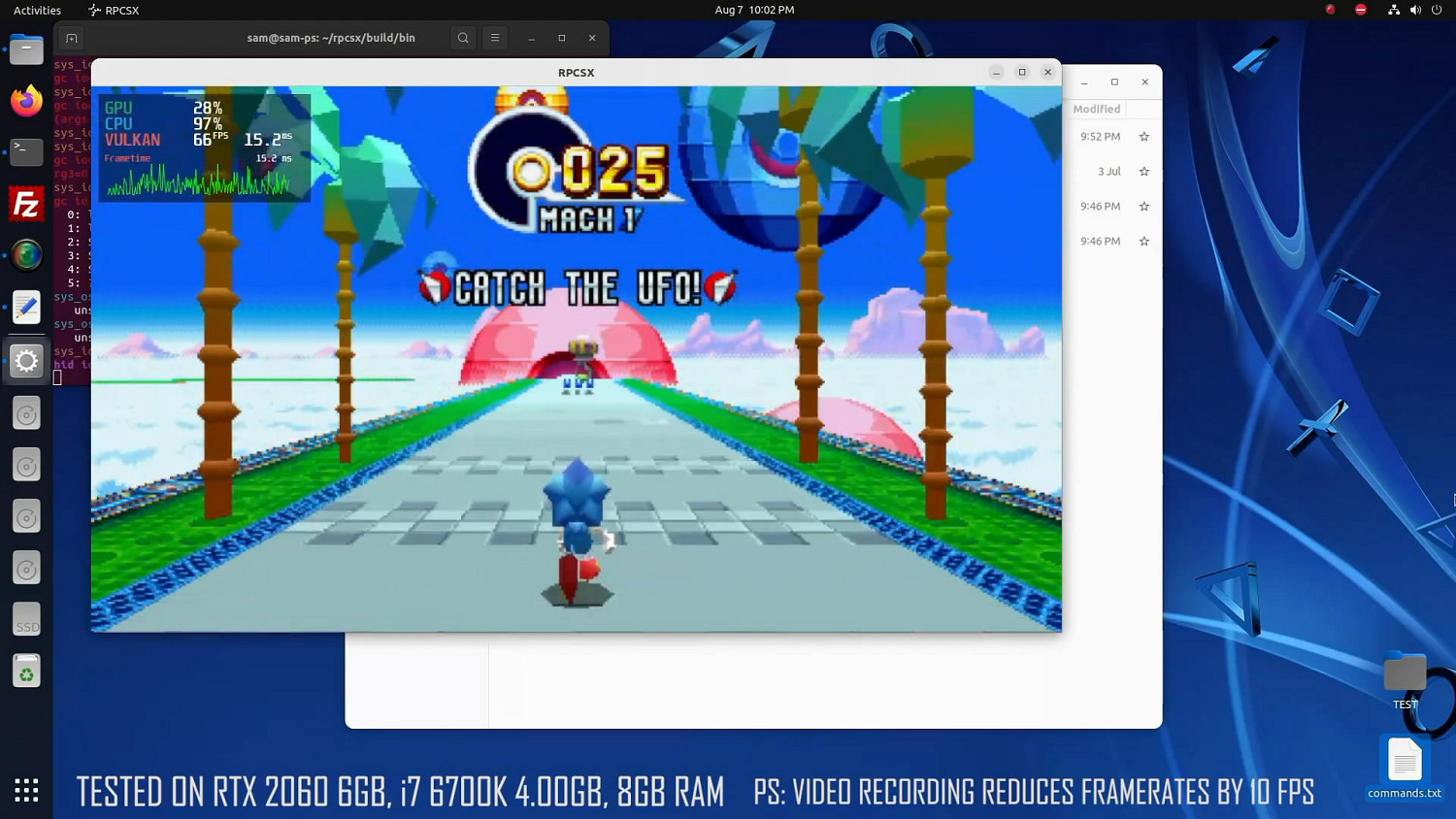This screenshot has height=819, width=1456.
Task: Star the file modified 3 Jul
Action: click(x=1143, y=172)
